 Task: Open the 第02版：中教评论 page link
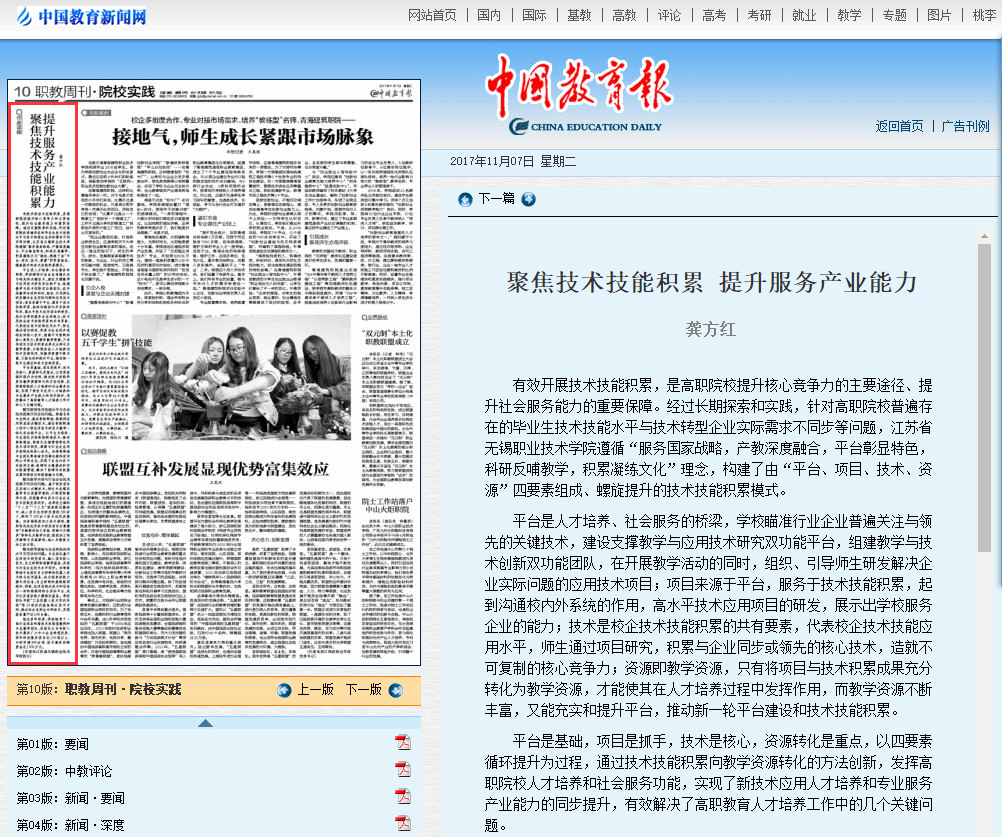tap(65, 771)
